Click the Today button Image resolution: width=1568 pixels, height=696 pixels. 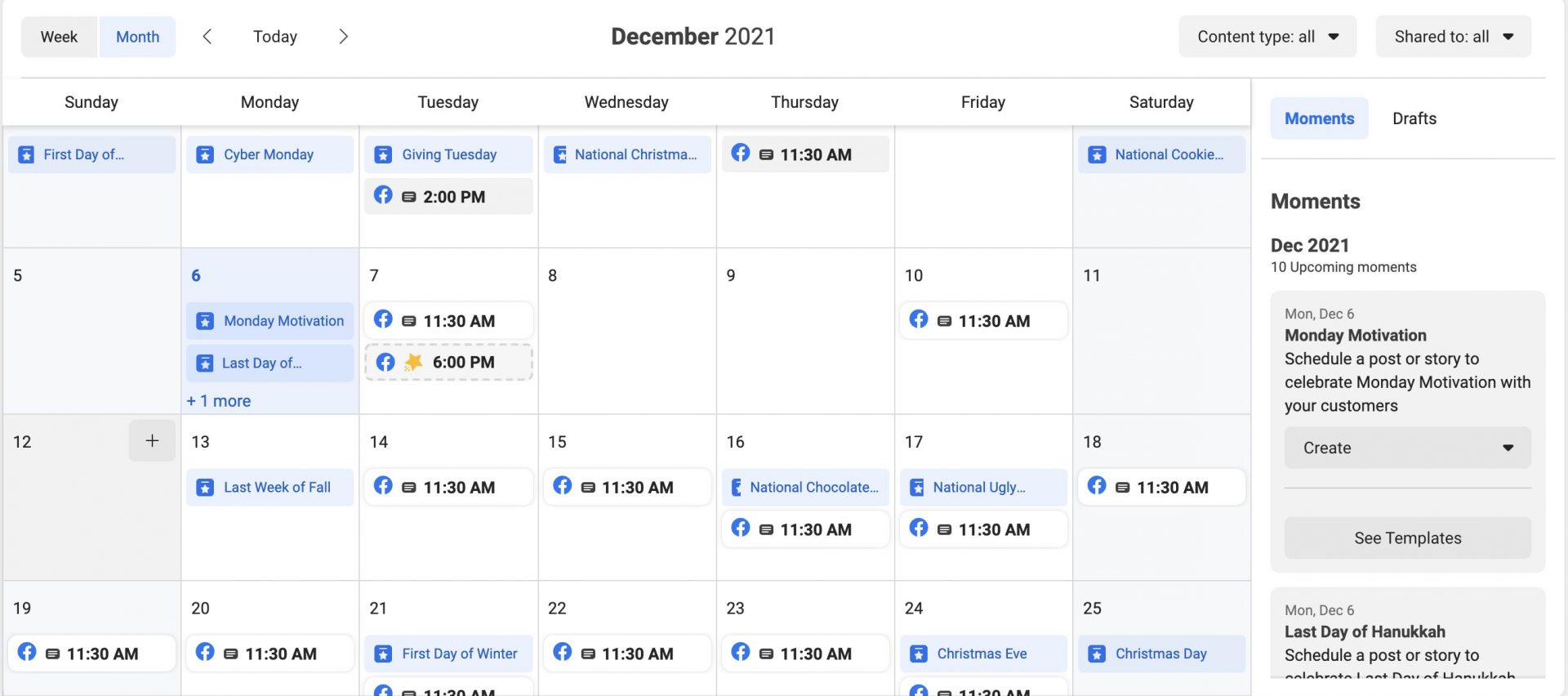tap(275, 37)
